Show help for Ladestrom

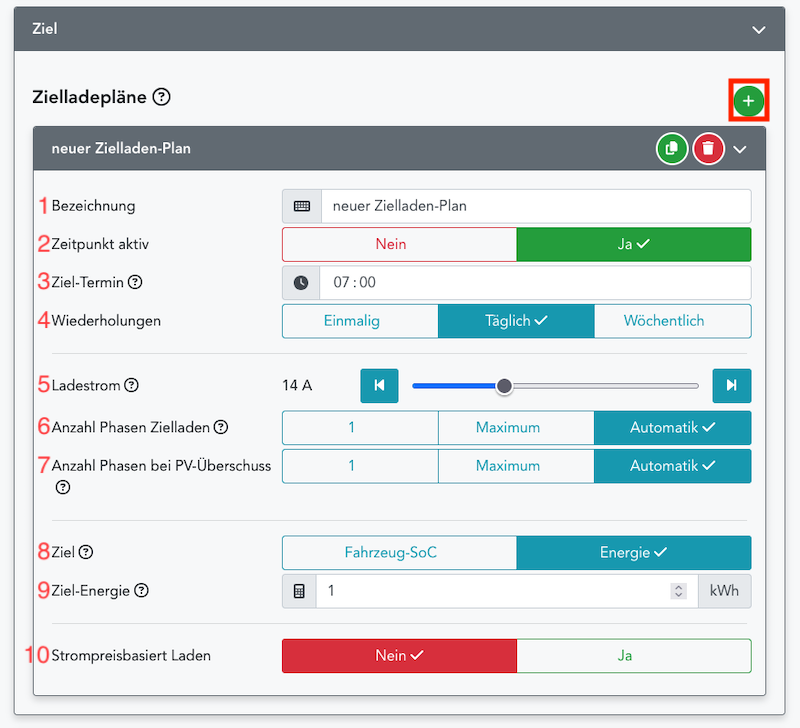pos(131,385)
